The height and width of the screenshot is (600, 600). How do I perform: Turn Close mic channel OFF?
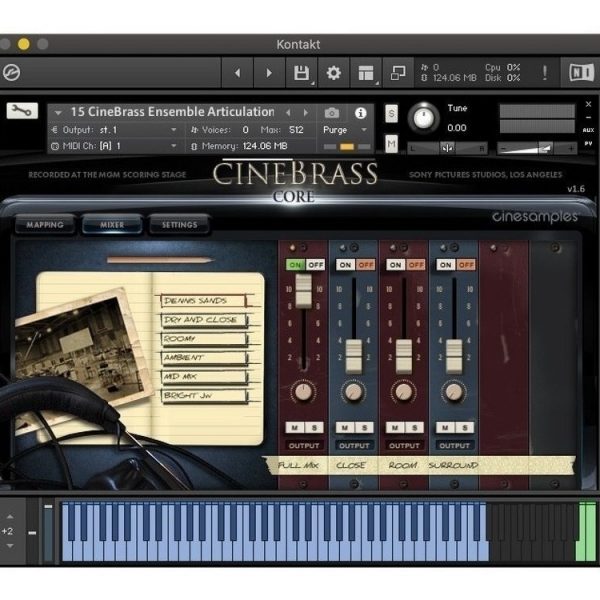365,265
